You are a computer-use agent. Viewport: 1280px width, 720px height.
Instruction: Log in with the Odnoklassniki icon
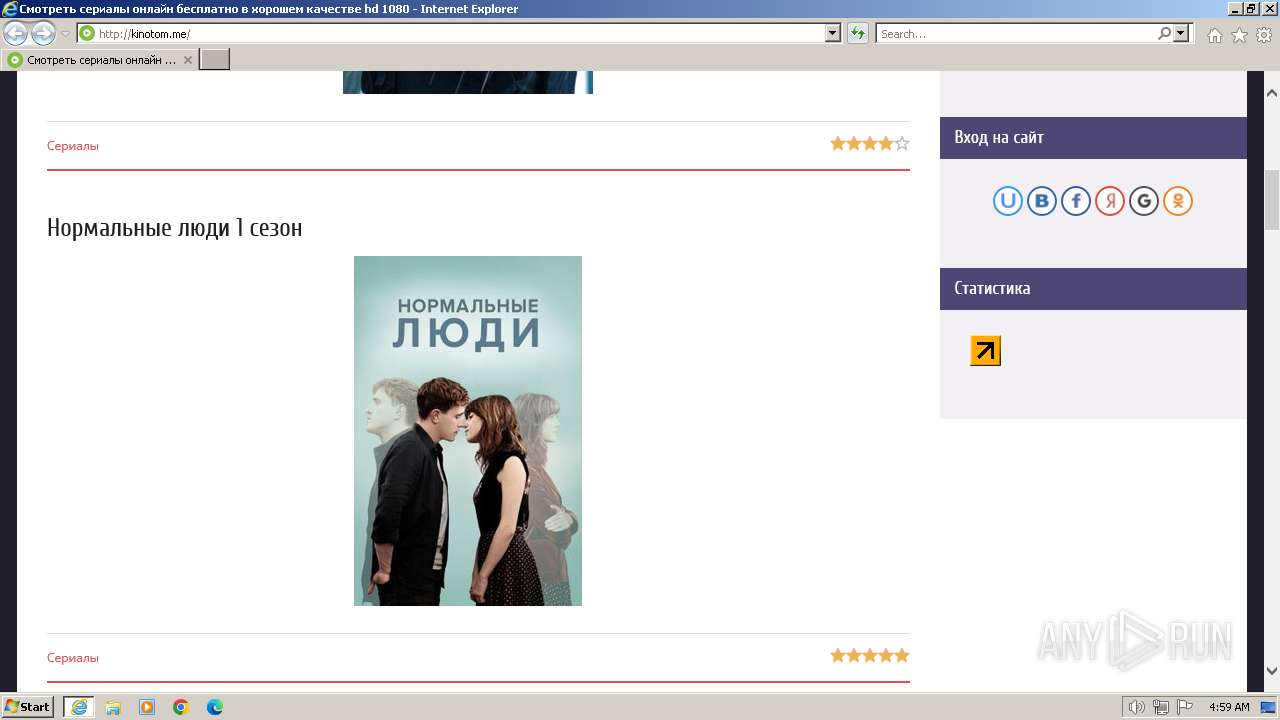tap(1178, 201)
